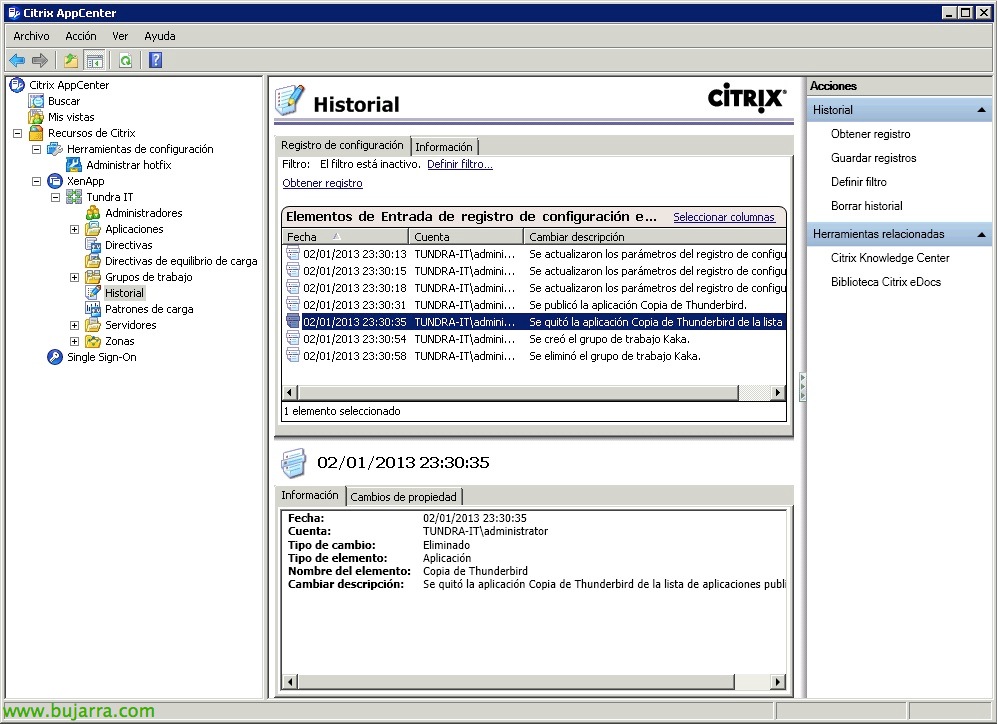Expand the Aplicaciones tree node
The image size is (997, 724).
75,229
